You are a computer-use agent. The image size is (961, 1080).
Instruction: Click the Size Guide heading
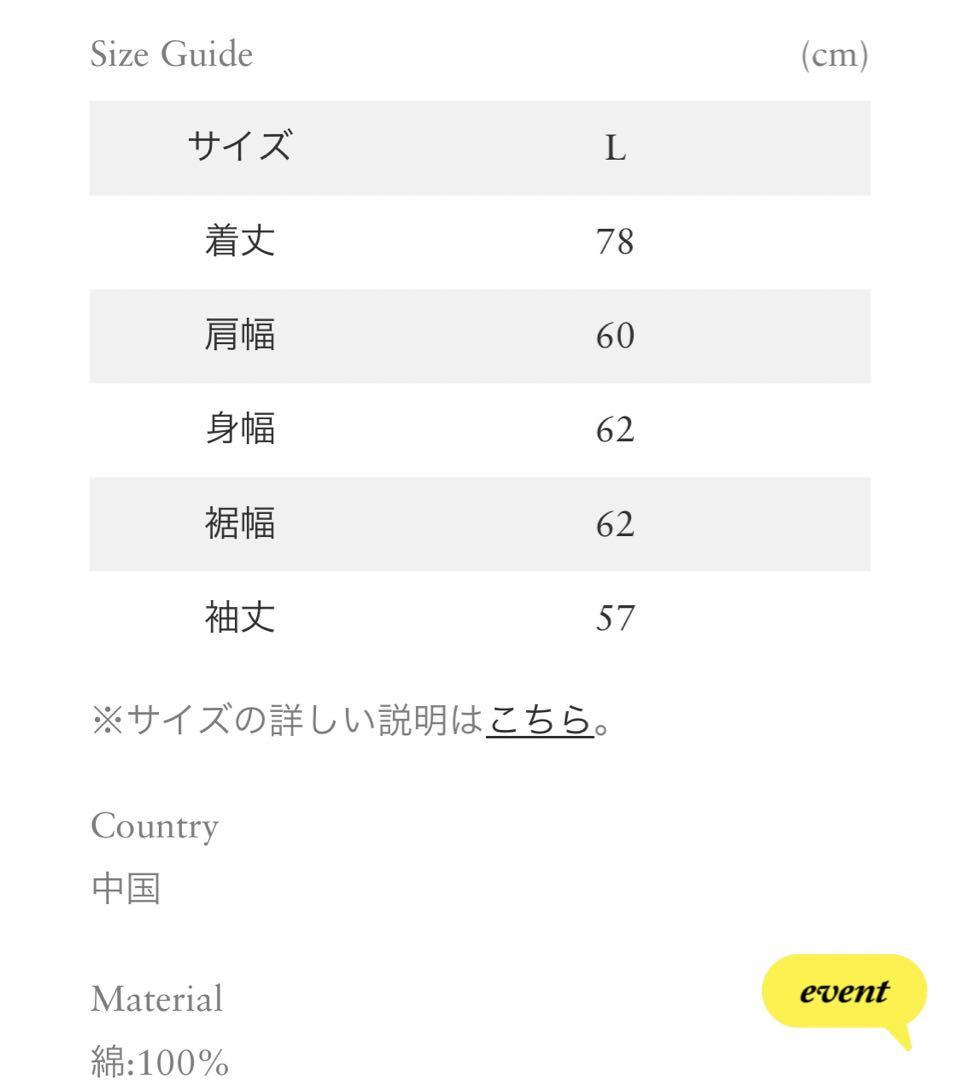[x=172, y=54]
